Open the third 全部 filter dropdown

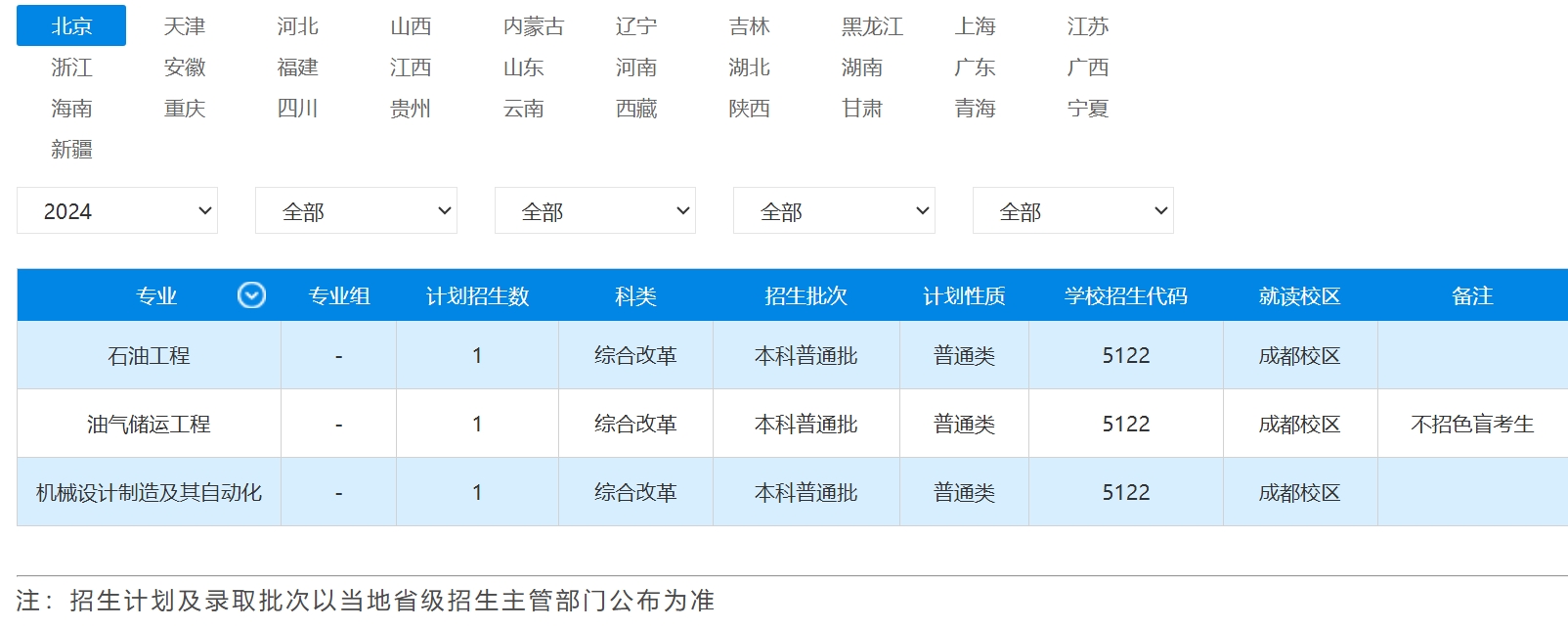pos(595,210)
